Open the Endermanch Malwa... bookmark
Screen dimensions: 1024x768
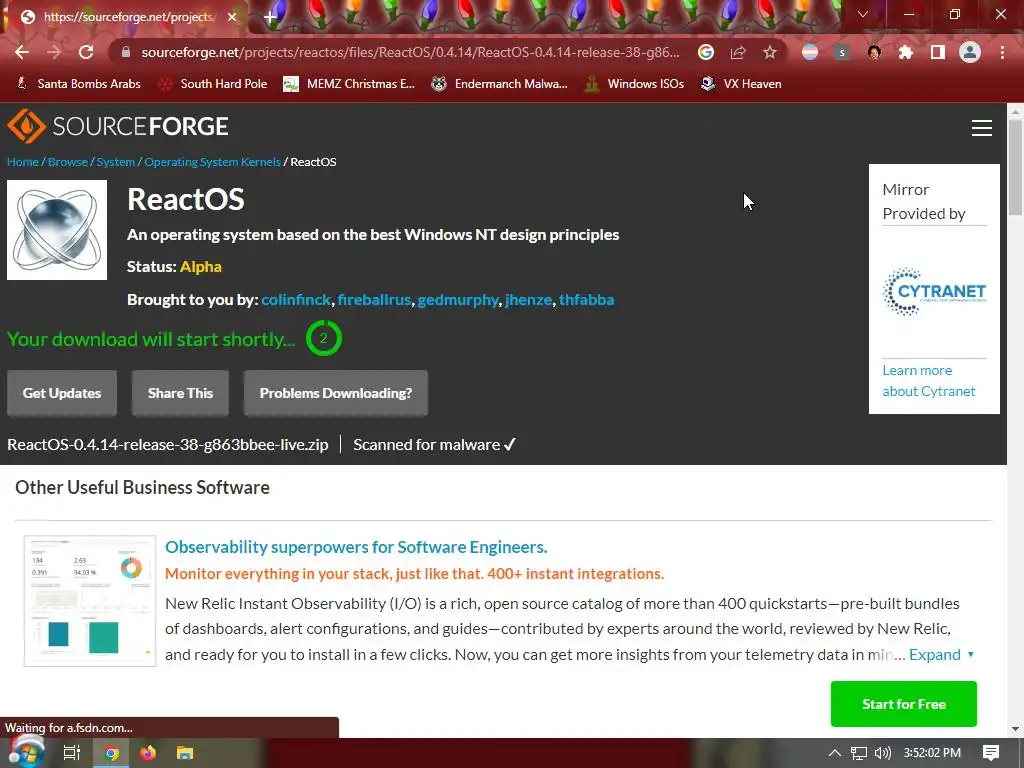[500, 84]
